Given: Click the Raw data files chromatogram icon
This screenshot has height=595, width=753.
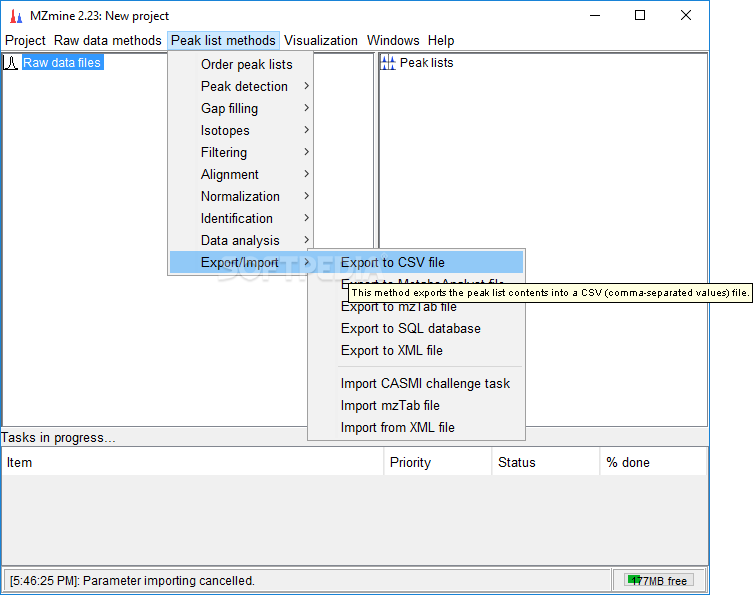Looking at the screenshot, I should coord(11,63).
